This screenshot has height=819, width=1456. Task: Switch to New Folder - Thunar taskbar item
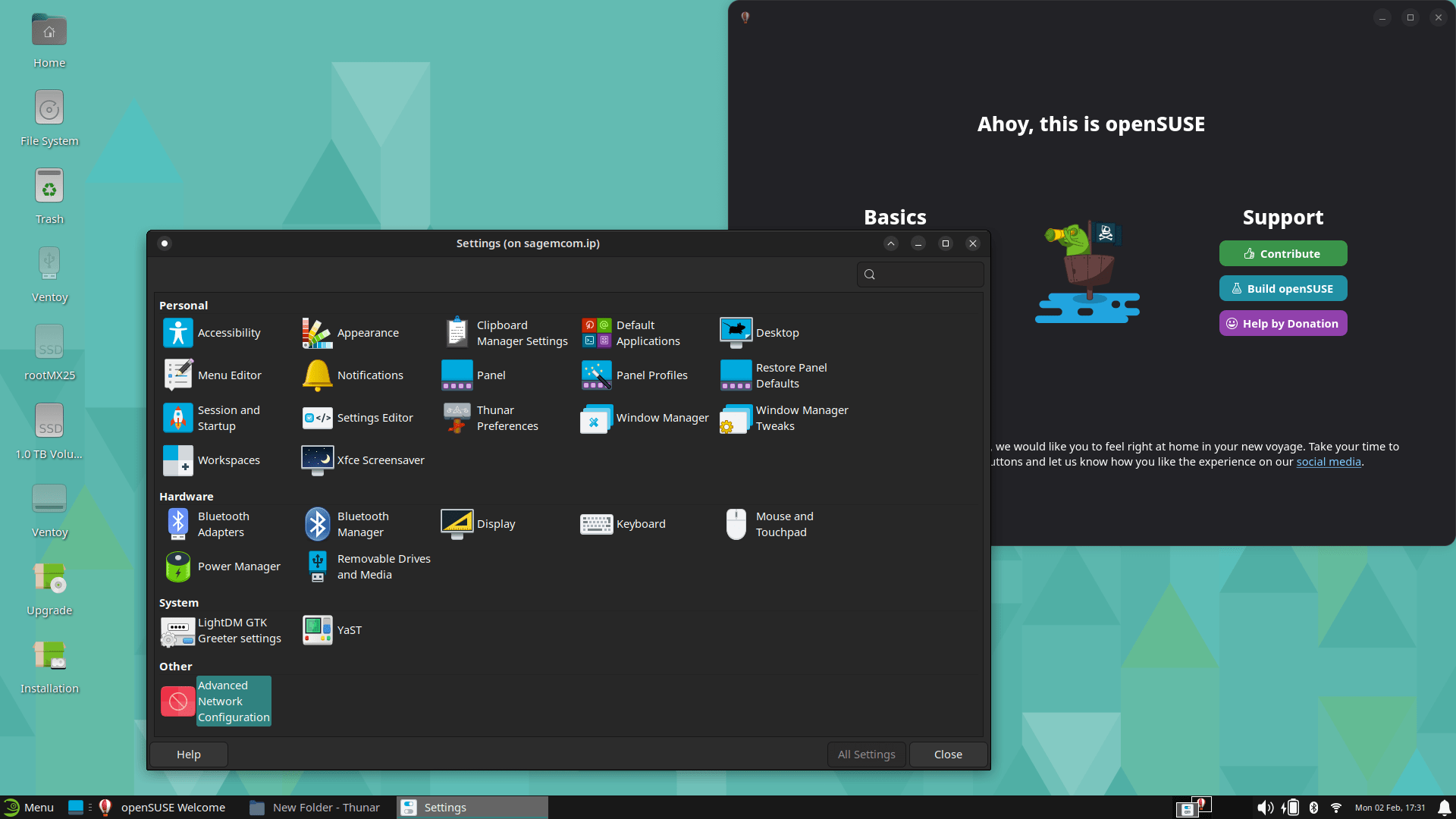click(315, 808)
